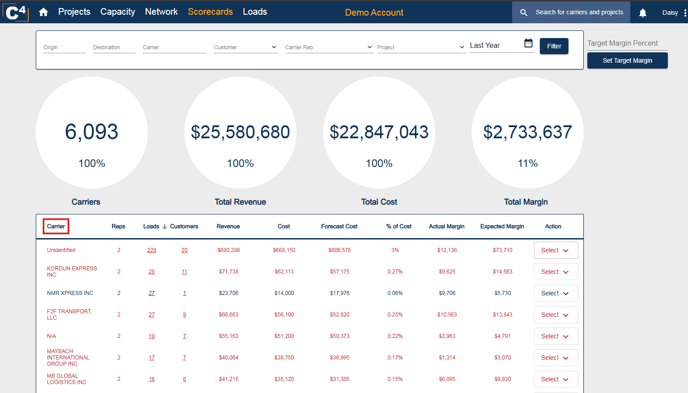688x393 pixels.
Task: Click the C4 logo icon
Action: point(16,12)
